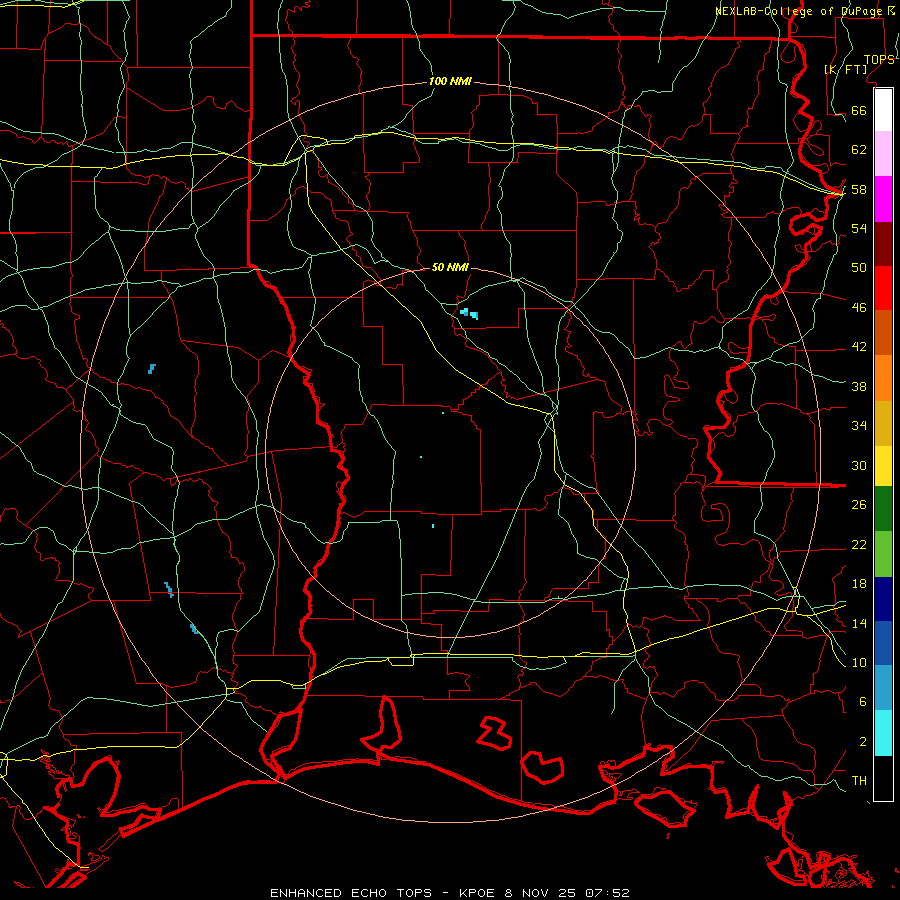Pick the cyan legend swatch

[883, 733]
